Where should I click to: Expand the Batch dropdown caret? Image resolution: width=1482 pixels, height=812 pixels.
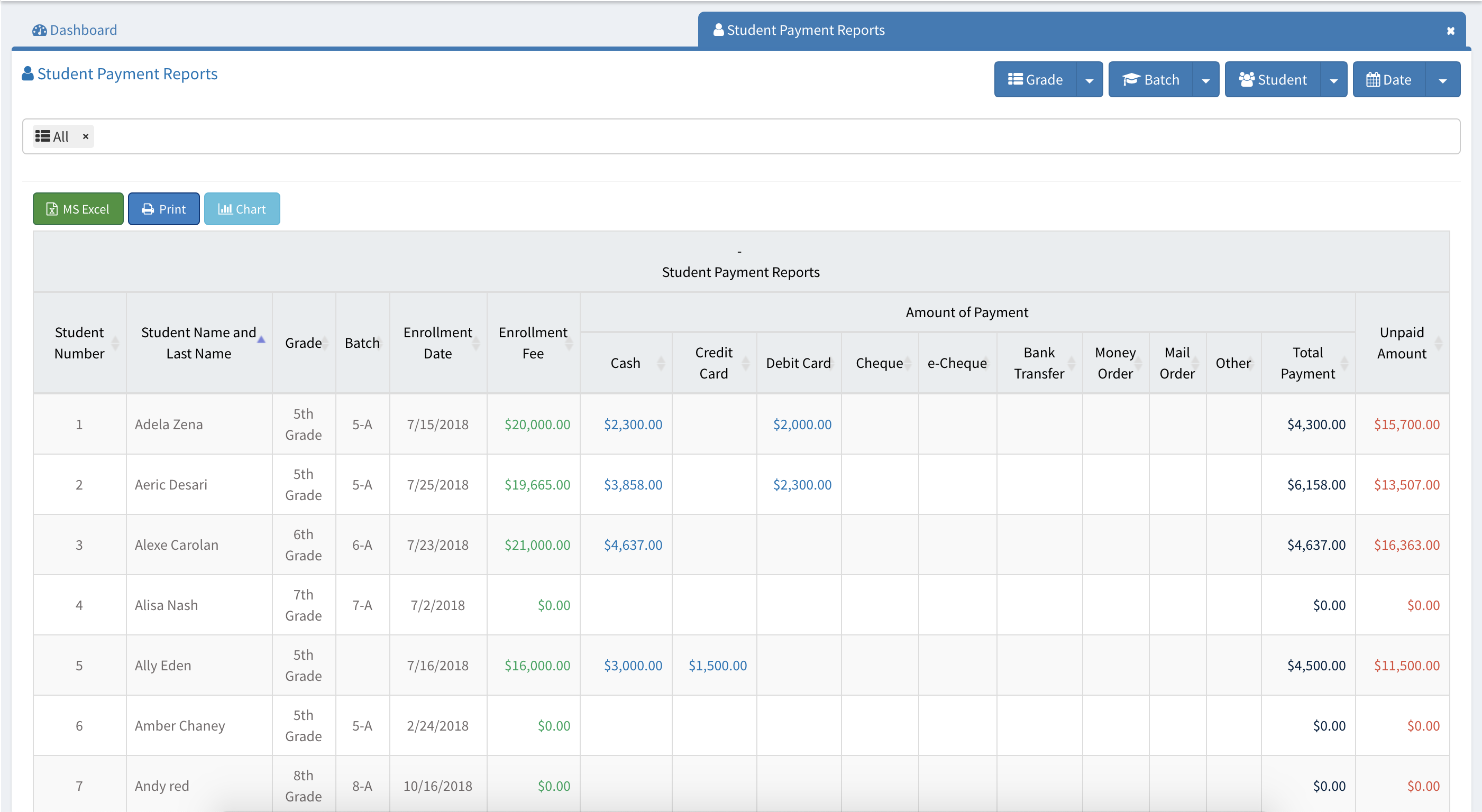pos(1205,80)
